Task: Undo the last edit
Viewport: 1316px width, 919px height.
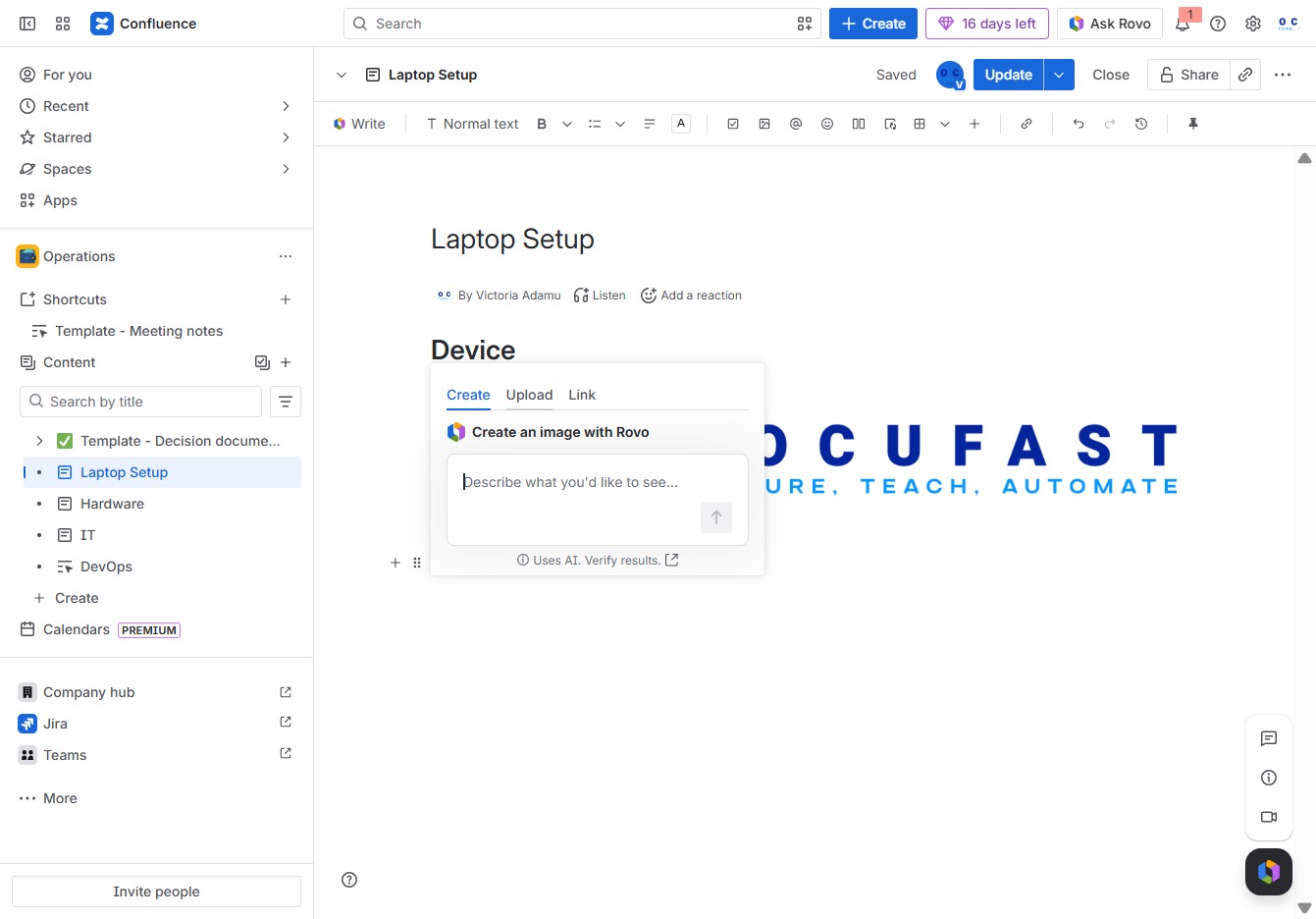Action: (1079, 124)
